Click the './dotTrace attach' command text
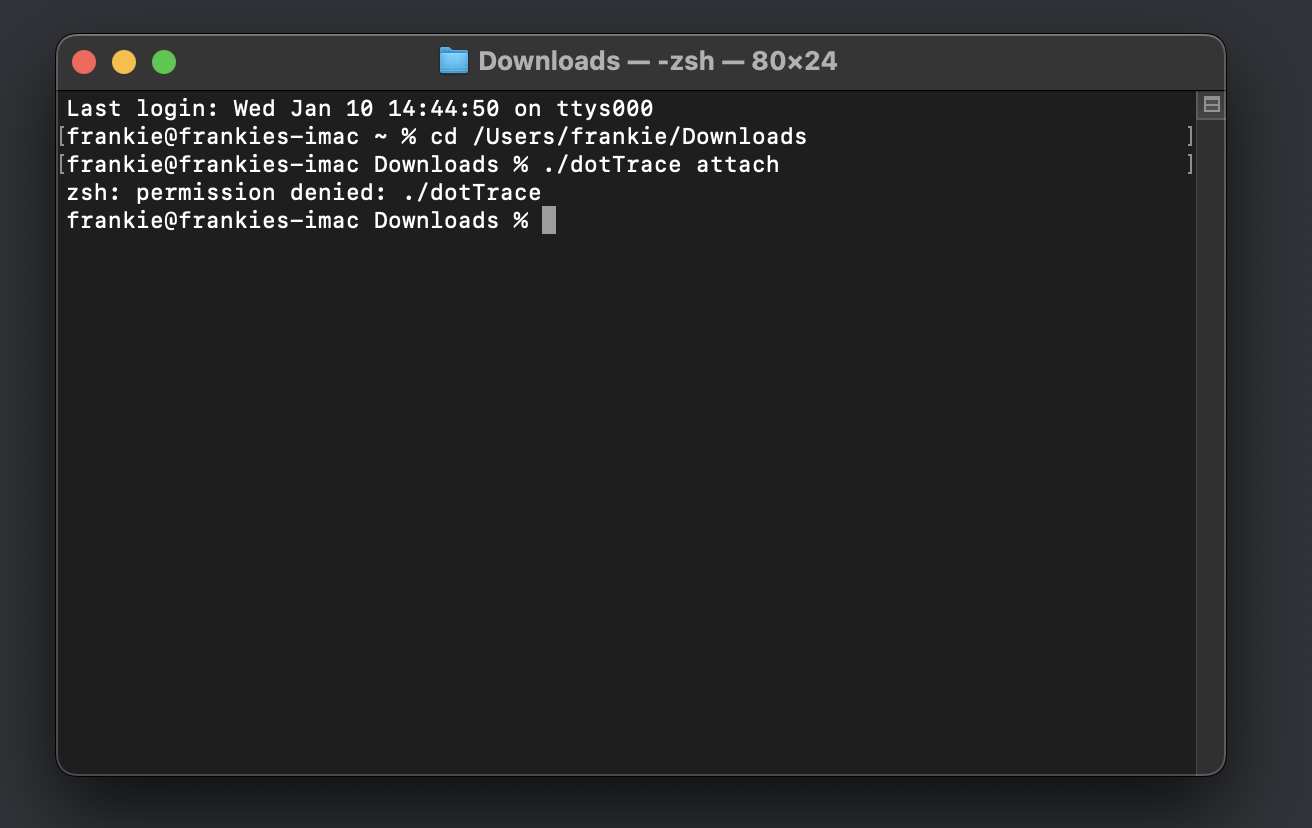The width and height of the screenshot is (1312, 828). pyautogui.click(x=661, y=164)
